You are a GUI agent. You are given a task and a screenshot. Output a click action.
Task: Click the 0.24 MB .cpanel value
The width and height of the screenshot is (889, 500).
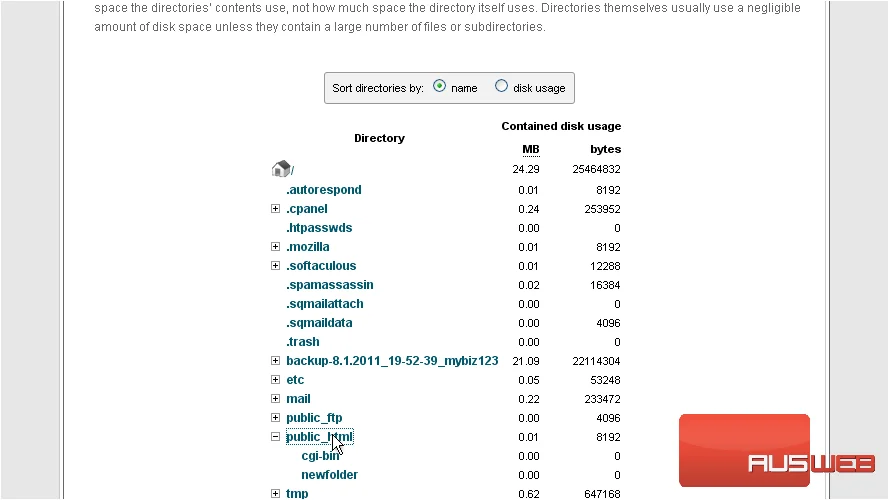click(x=528, y=209)
